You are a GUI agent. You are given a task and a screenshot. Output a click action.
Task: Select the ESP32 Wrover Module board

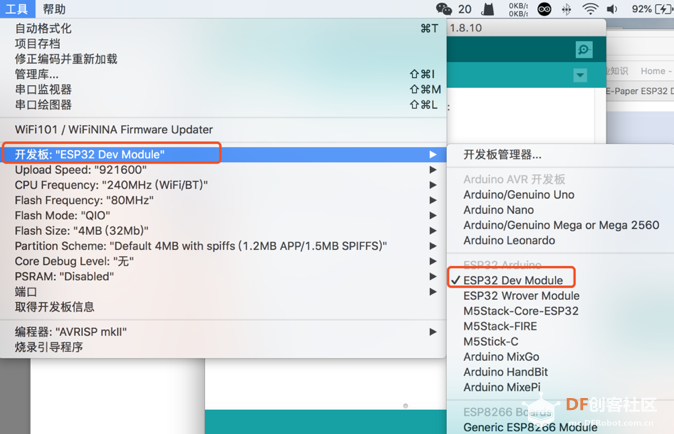(561, 296)
